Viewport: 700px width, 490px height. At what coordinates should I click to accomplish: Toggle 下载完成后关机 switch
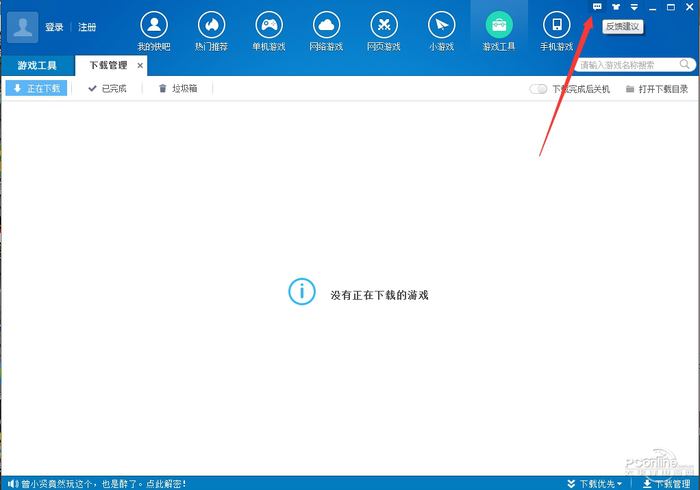[x=538, y=89]
